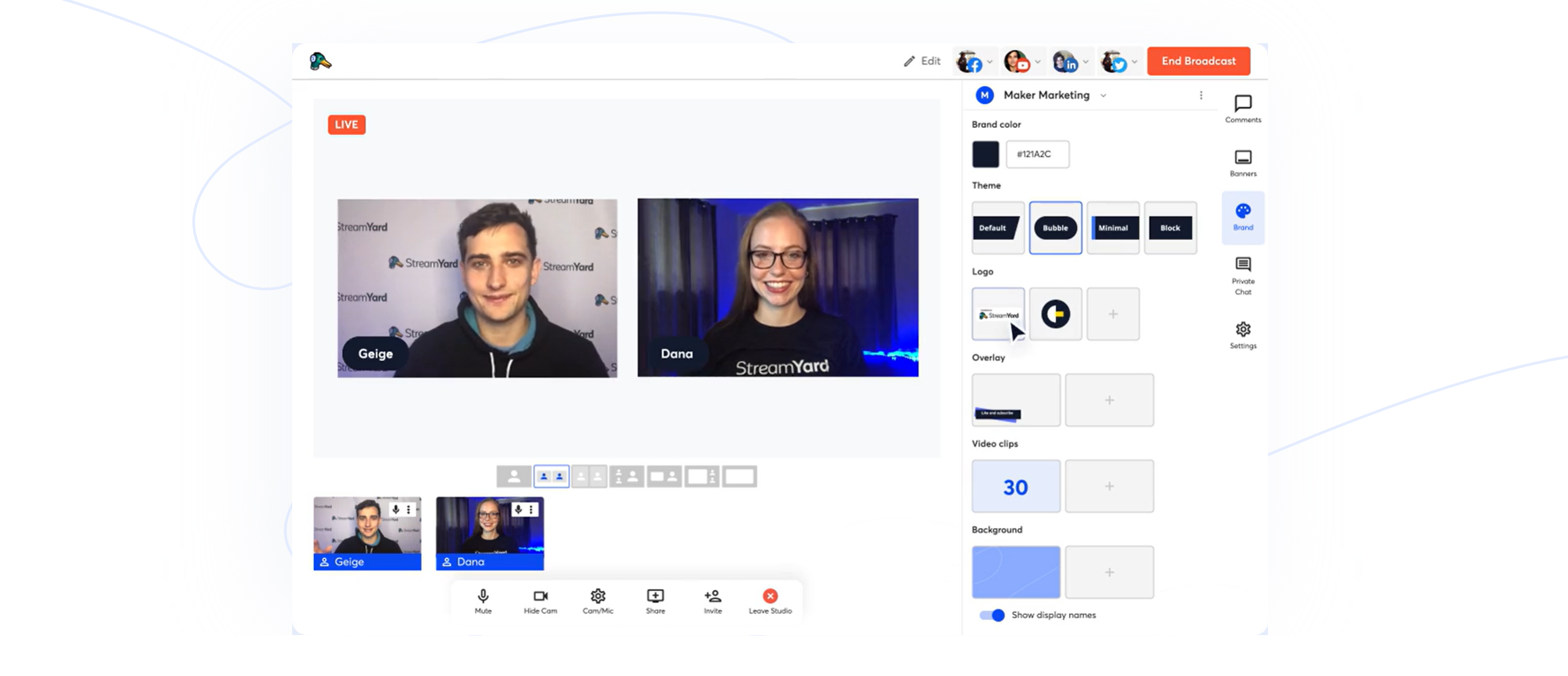This screenshot has width=1568, height=676.
Task: Select the Minimal theme option
Action: tap(1113, 228)
